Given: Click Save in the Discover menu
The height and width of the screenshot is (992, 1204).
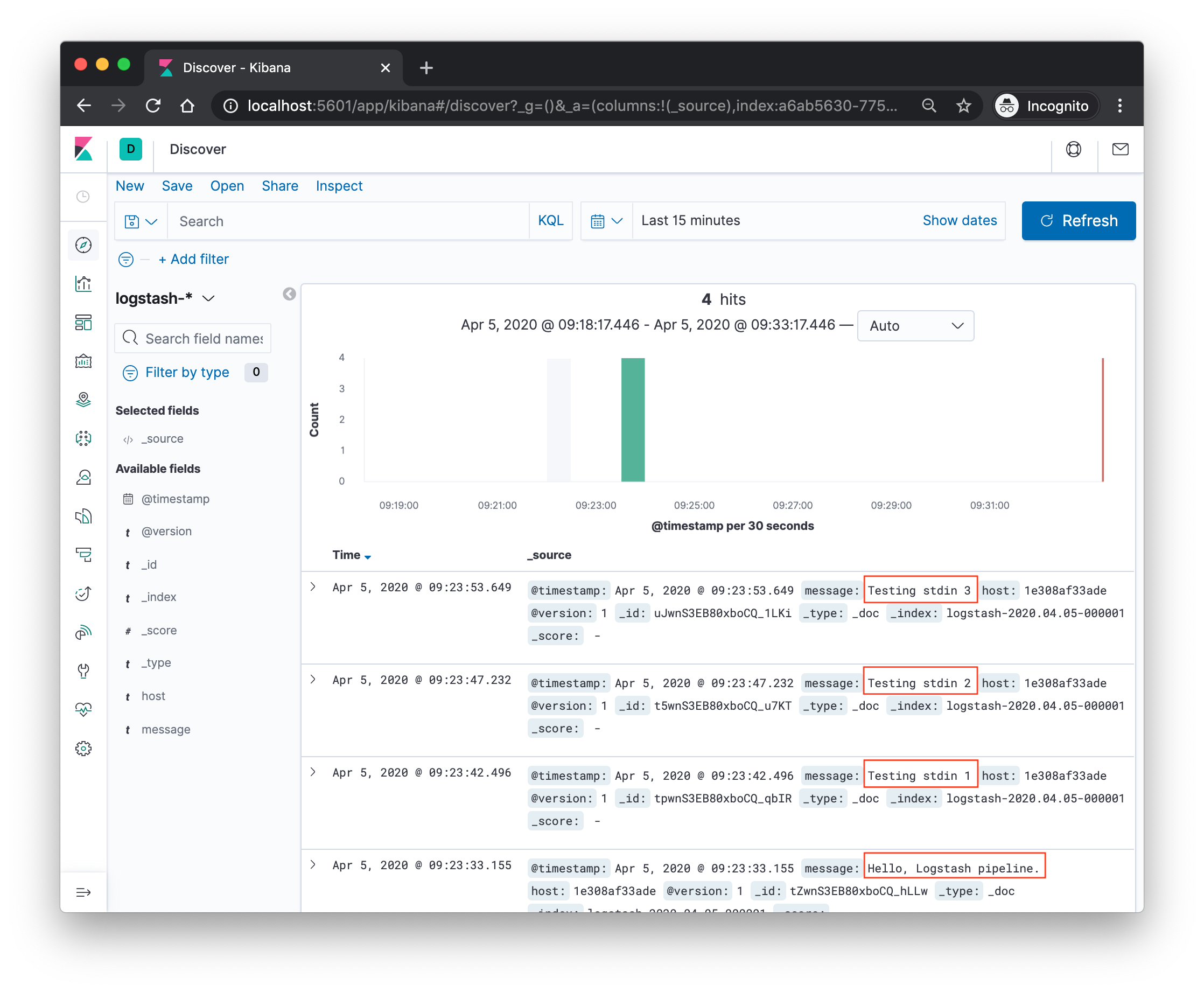Looking at the screenshot, I should click(x=177, y=186).
